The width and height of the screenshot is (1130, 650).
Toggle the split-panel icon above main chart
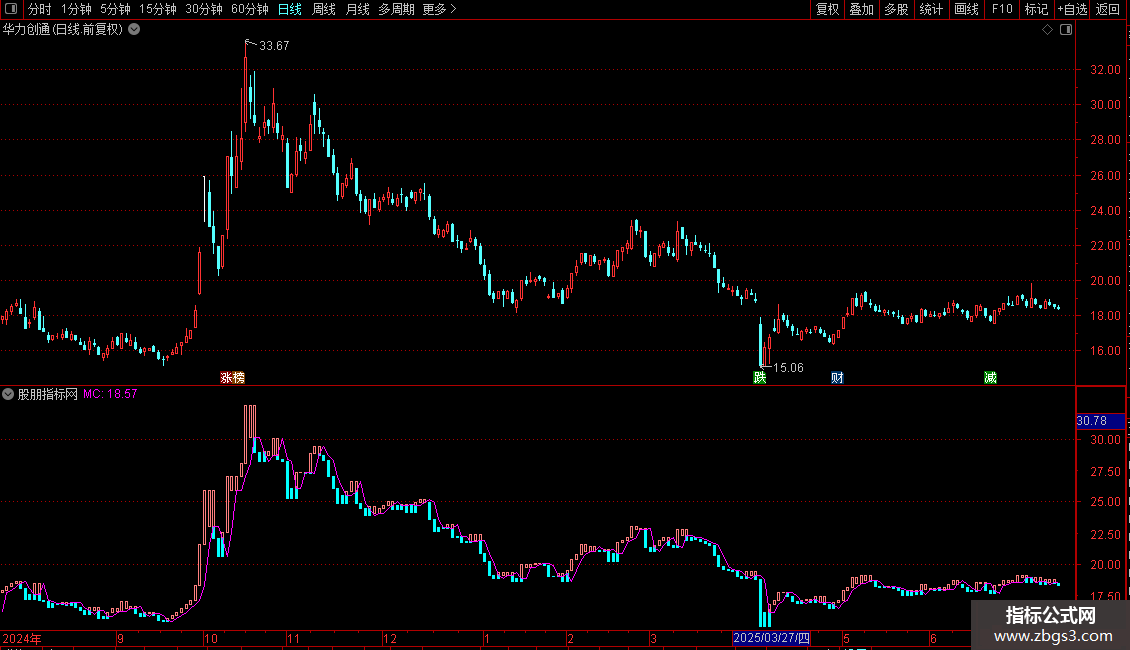(1066, 30)
